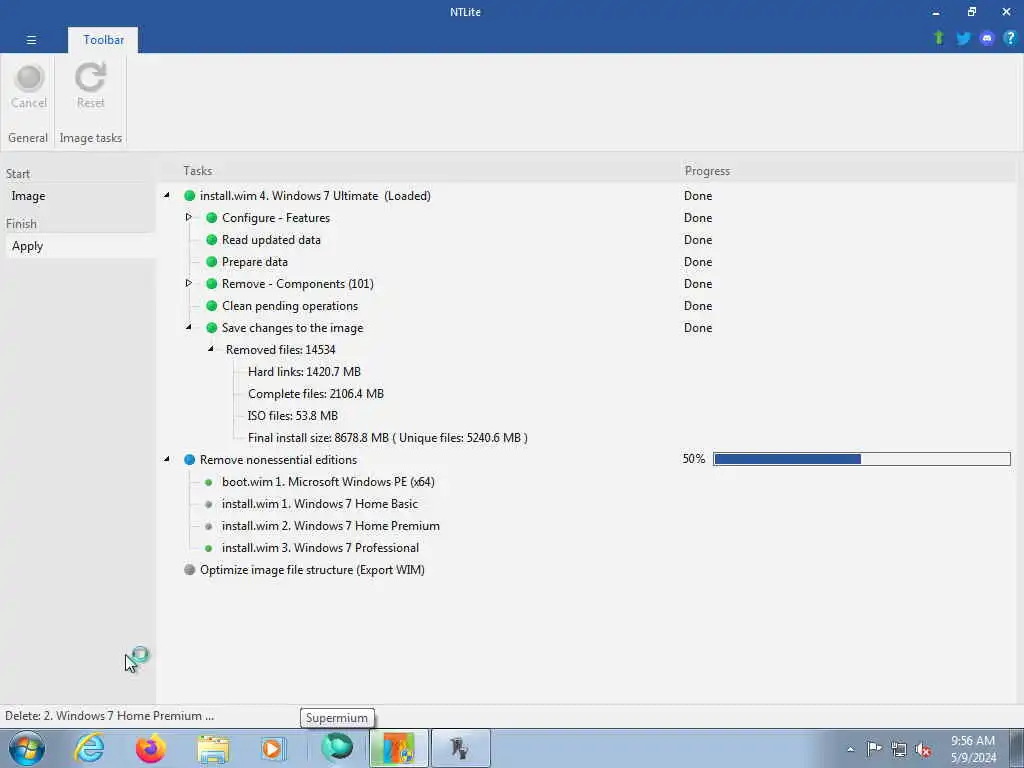Screen dimensions: 1024x768
Task: Select the Hard links: 1420.7 MB row
Action: 304,372
